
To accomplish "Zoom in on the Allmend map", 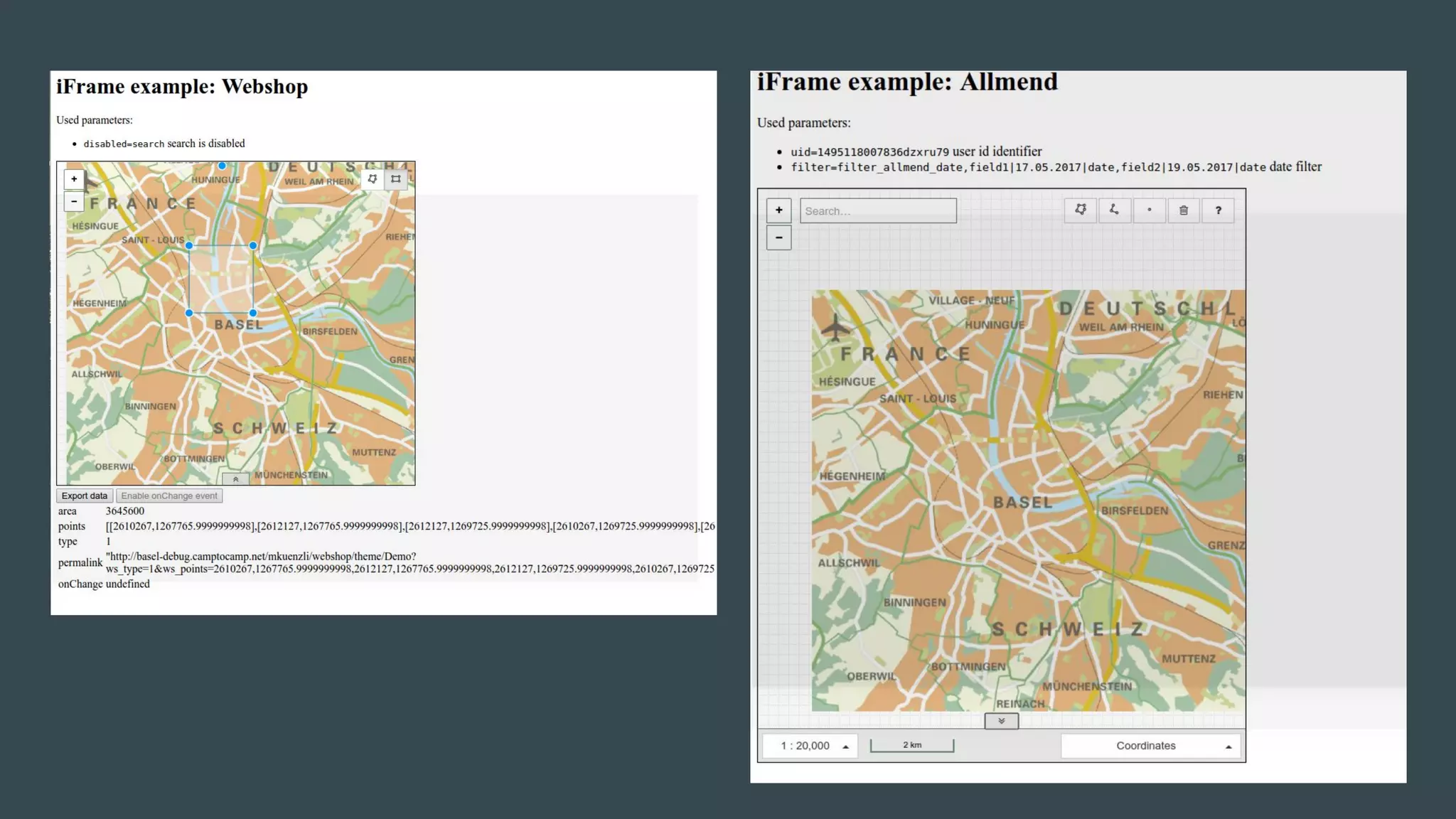I will [779, 210].
